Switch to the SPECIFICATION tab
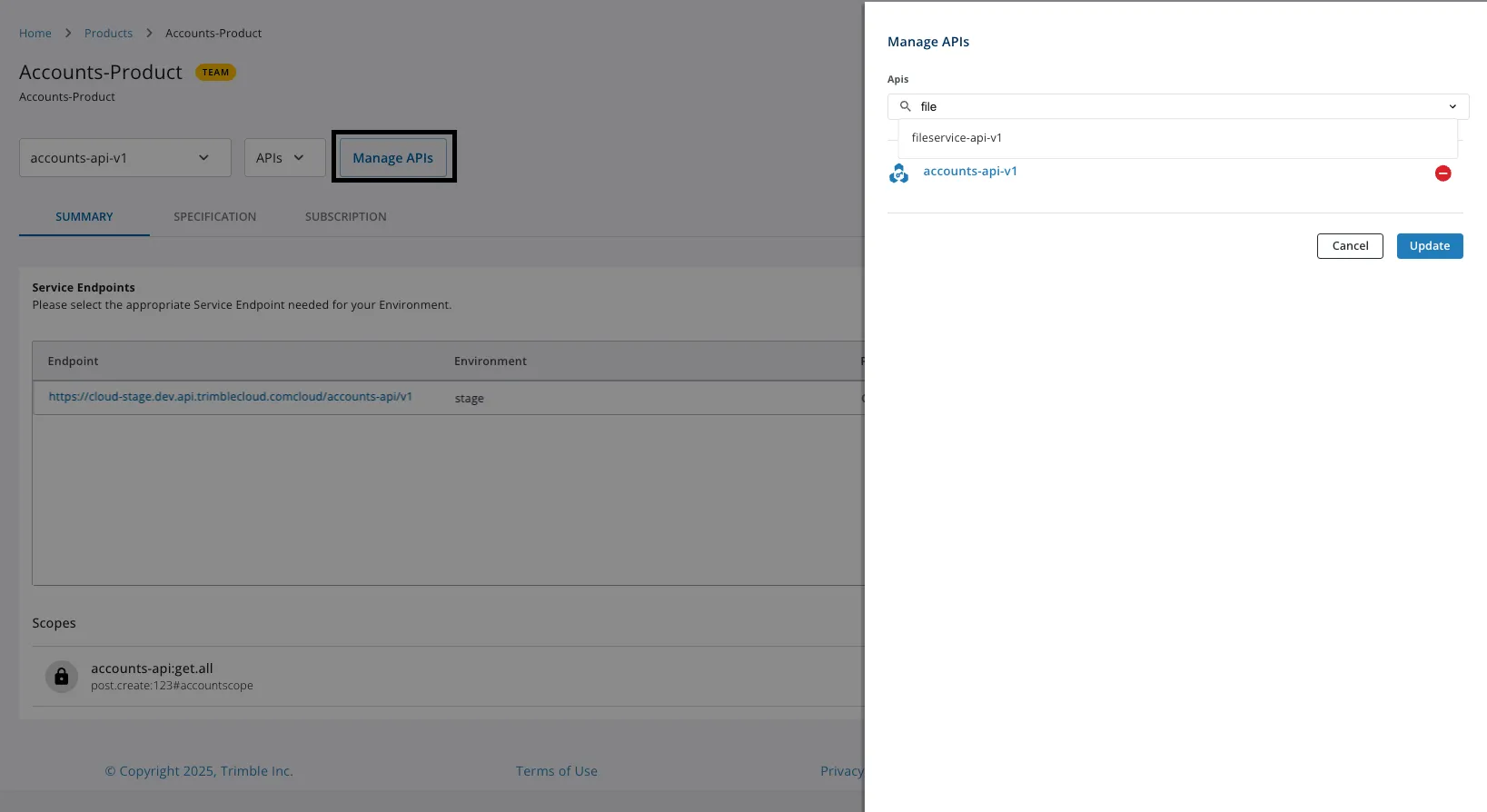Image resolution: width=1487 pixels, height=812 pixels. 215,217
